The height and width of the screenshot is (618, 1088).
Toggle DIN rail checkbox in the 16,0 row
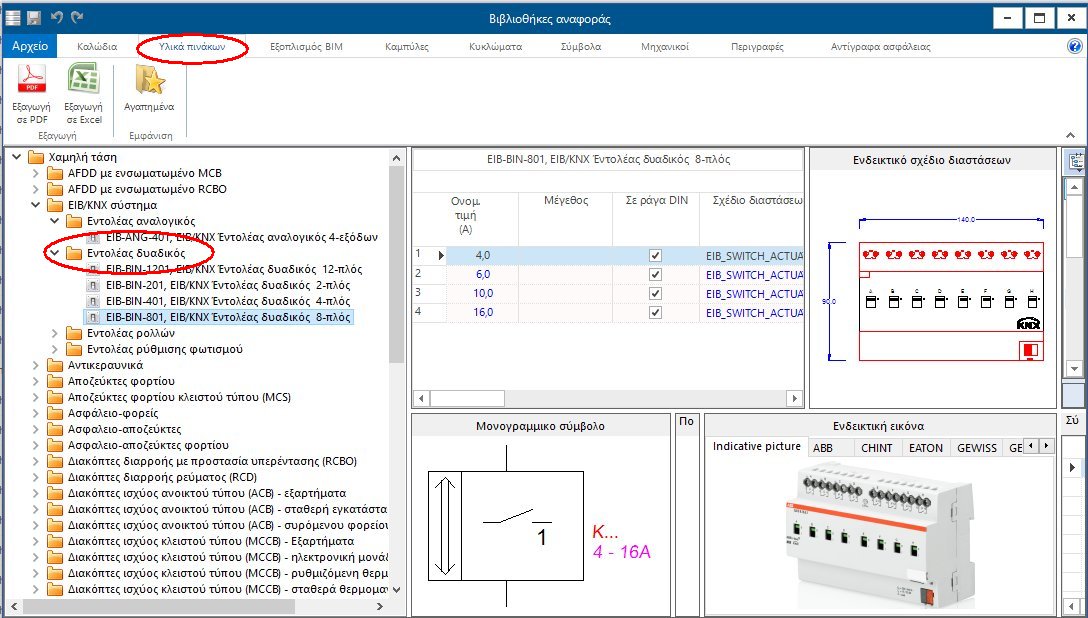(655, 312)
